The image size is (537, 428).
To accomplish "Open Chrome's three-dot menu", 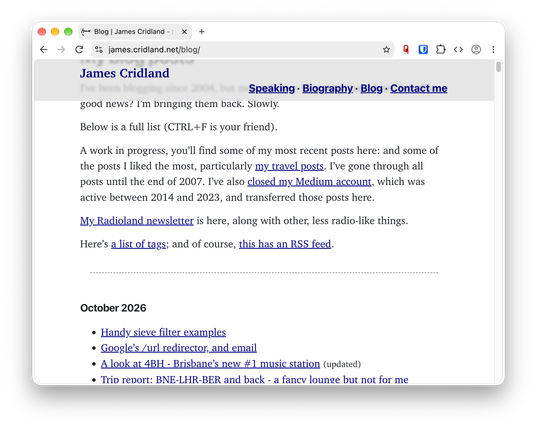I will pos(493,50).
